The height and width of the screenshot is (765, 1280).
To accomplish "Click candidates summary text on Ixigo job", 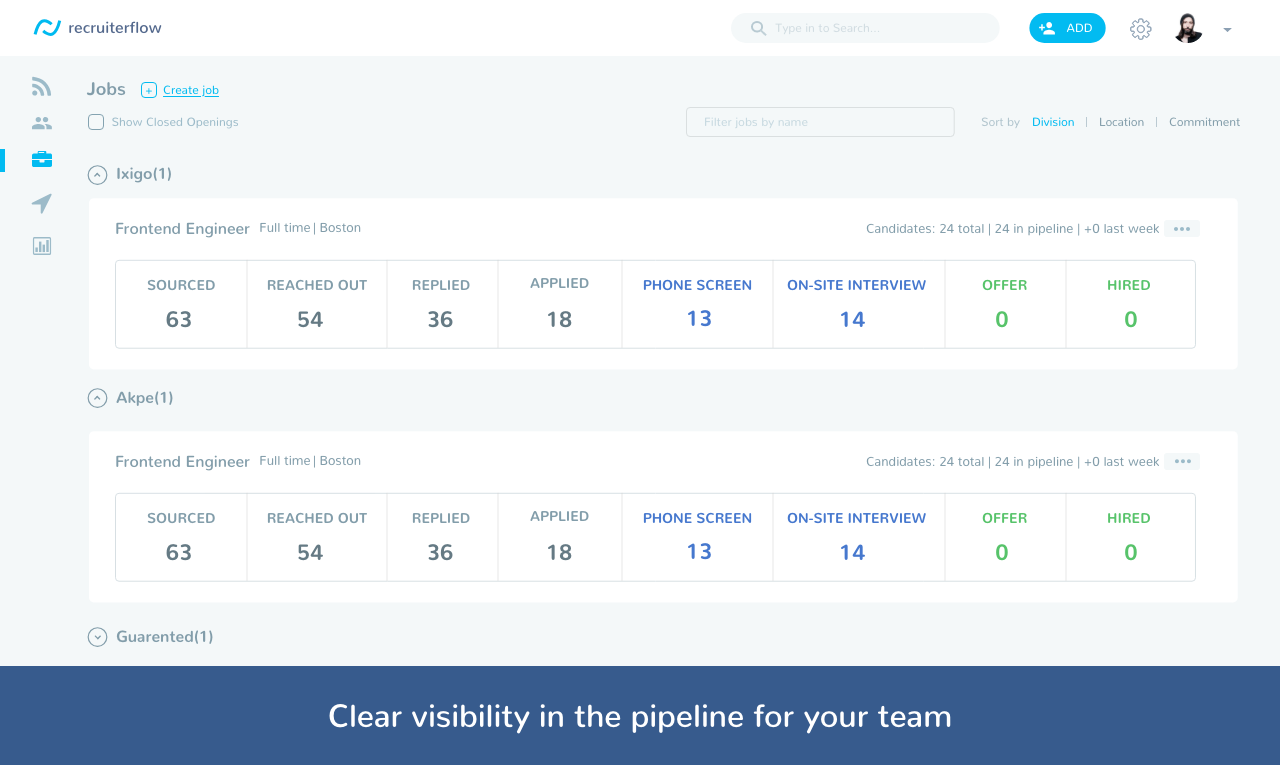I will tap(1013, 229).
